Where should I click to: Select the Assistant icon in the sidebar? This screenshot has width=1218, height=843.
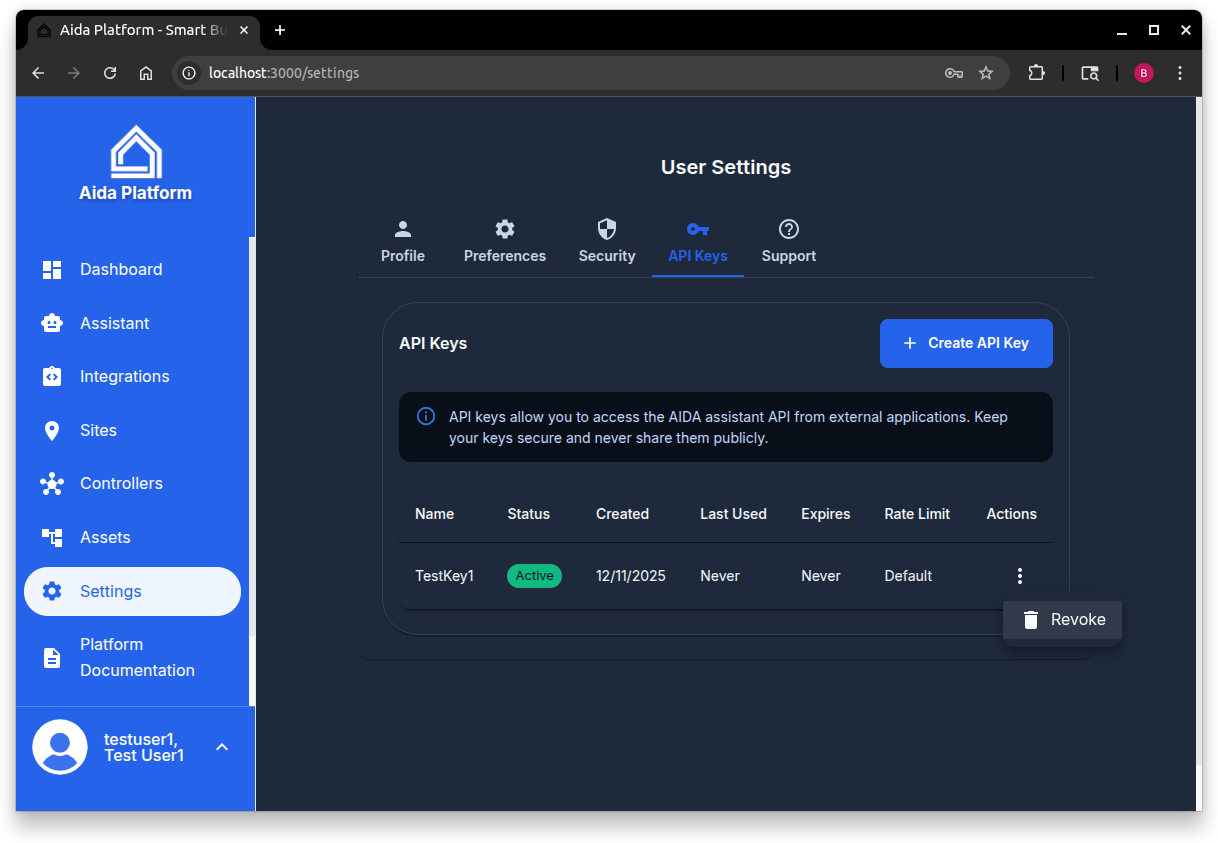(x=52, y=322)
